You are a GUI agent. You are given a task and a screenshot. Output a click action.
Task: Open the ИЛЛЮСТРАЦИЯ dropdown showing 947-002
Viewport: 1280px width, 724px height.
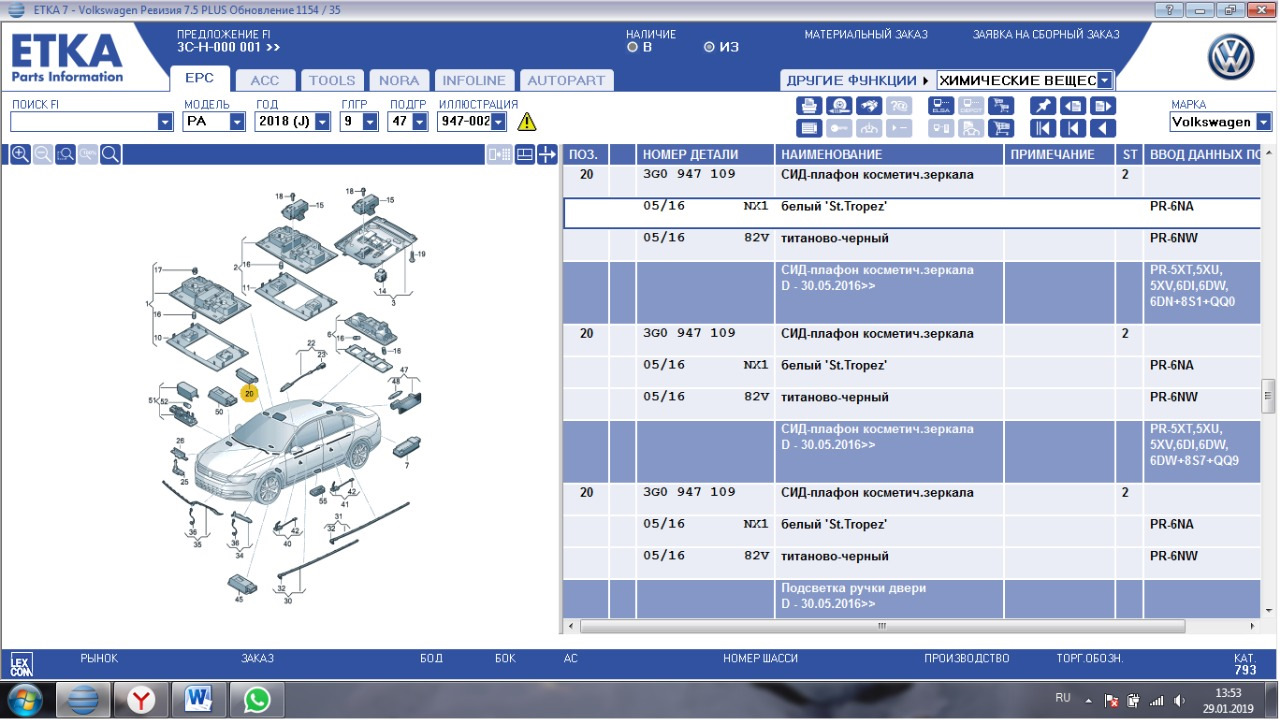[x=498, y=122]
